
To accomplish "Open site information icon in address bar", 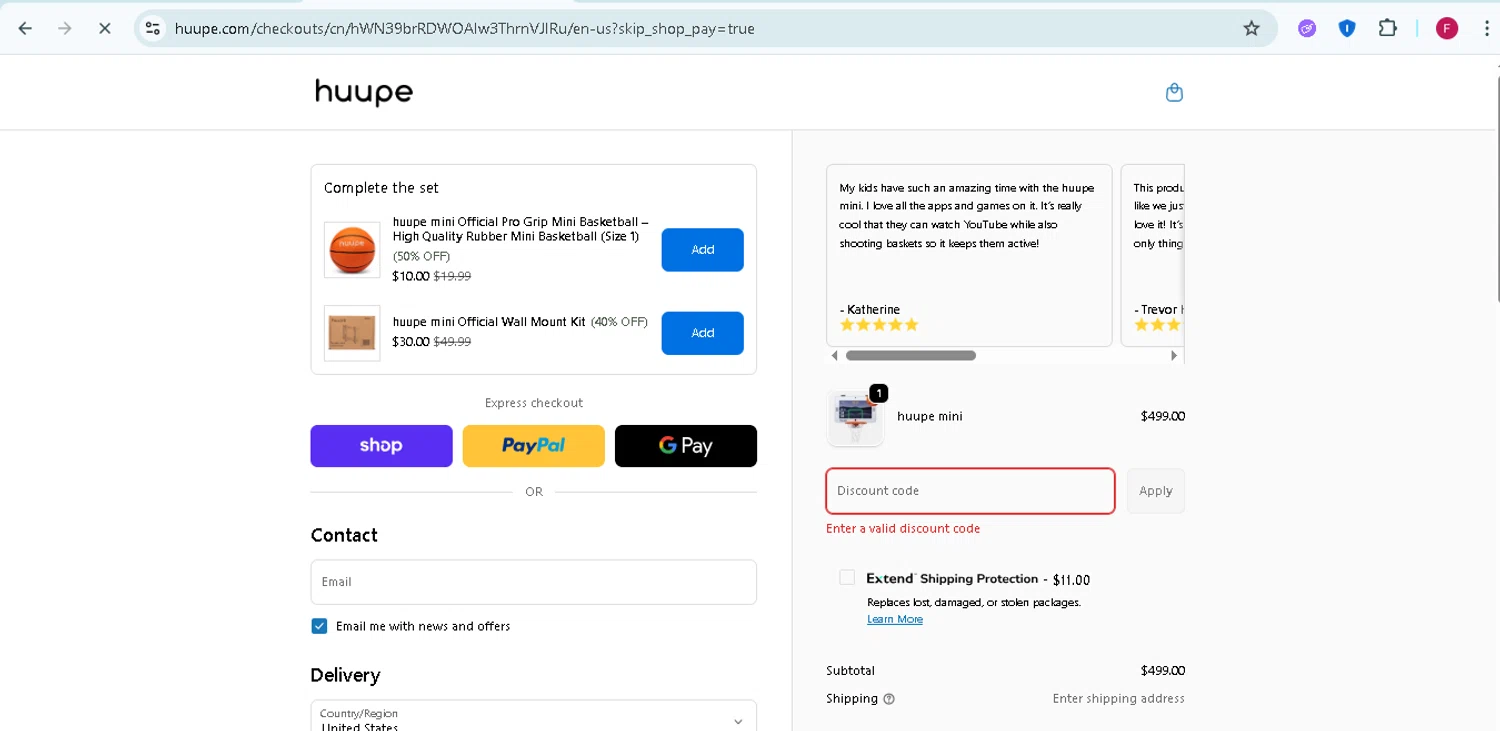I will (x=153, y=28).
